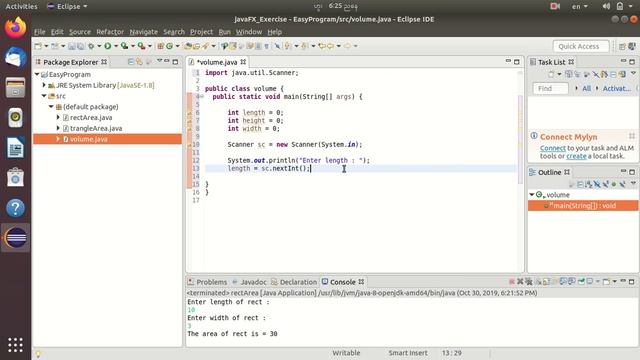640x360 pixels.
Task: Collapse the EasyProgram project node
Action: coord(37,74)
